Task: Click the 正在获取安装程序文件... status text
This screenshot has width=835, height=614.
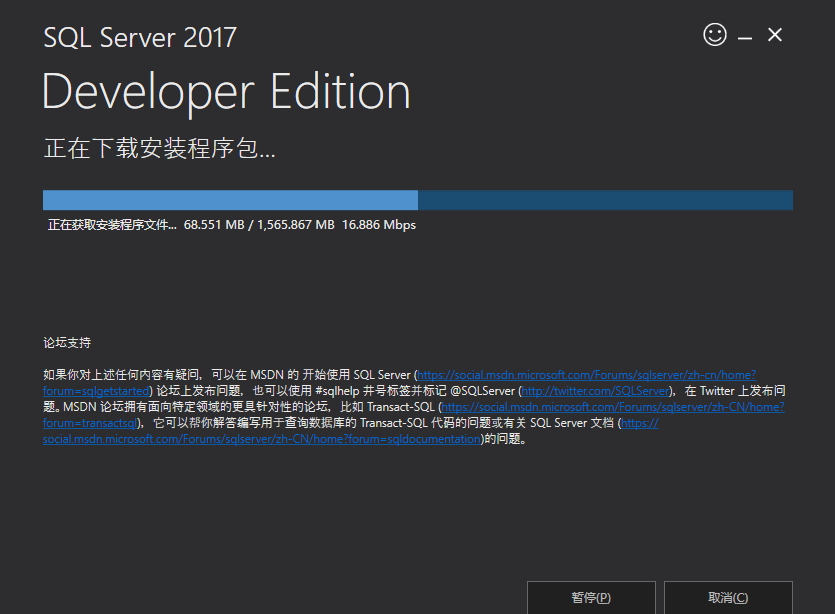Action: point(112,225)
